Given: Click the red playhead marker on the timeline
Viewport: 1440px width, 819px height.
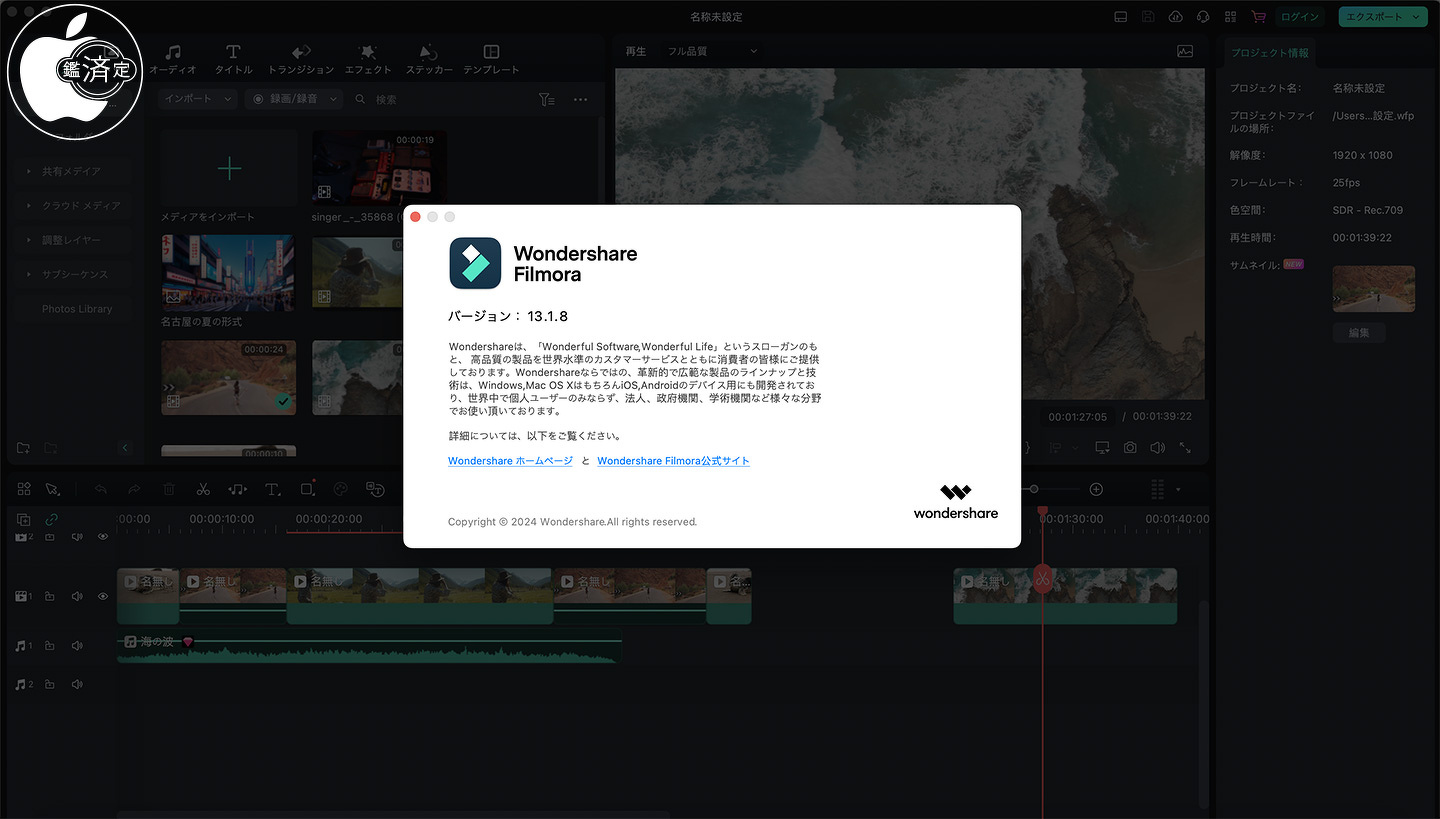Looking at the screenshot, I should pyautogui.click(x=1042, y=513).
